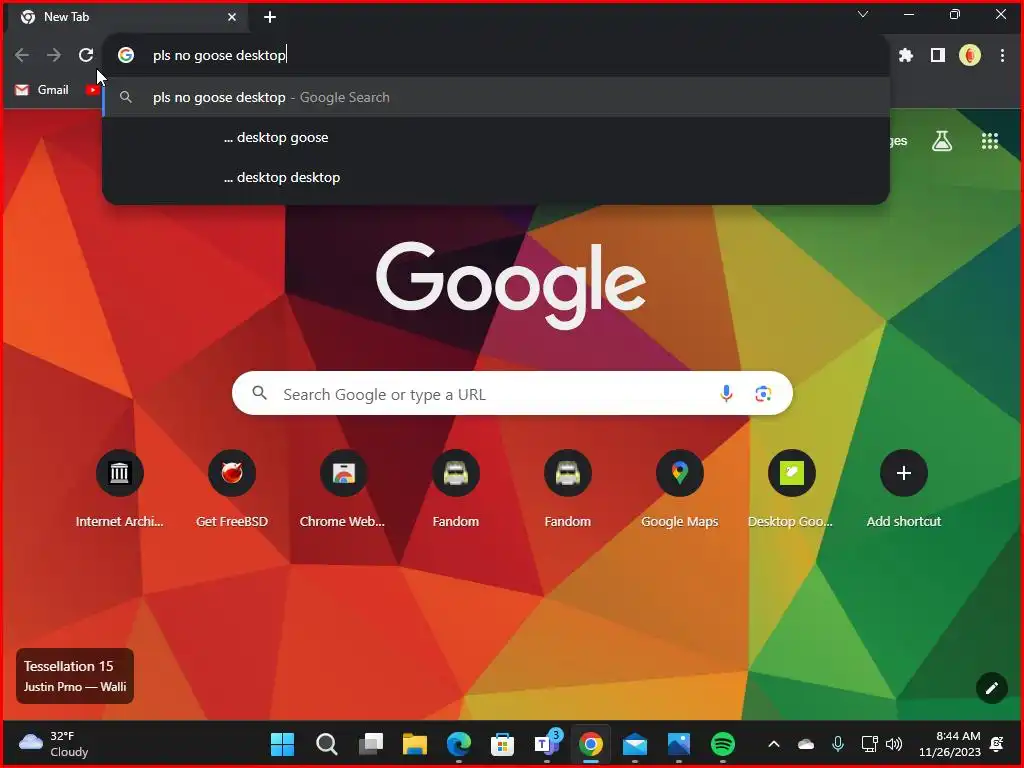This screenshot has height=768, width=1024.
Task: Open the Extensions puzzle icon
Action: tap(905, 56)
